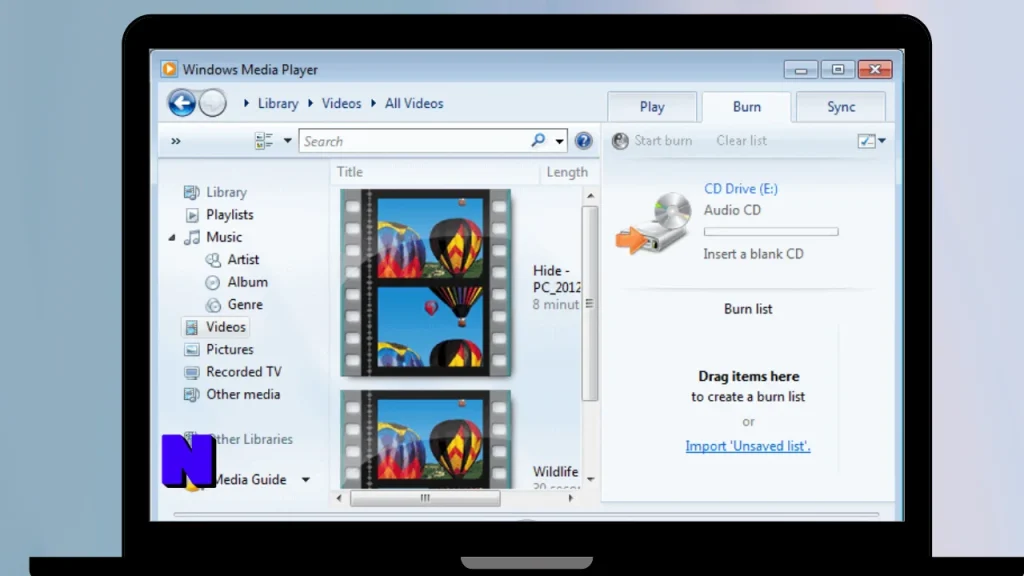Click the Length column header
The image size is (1024, 576).
pos(567,172)
